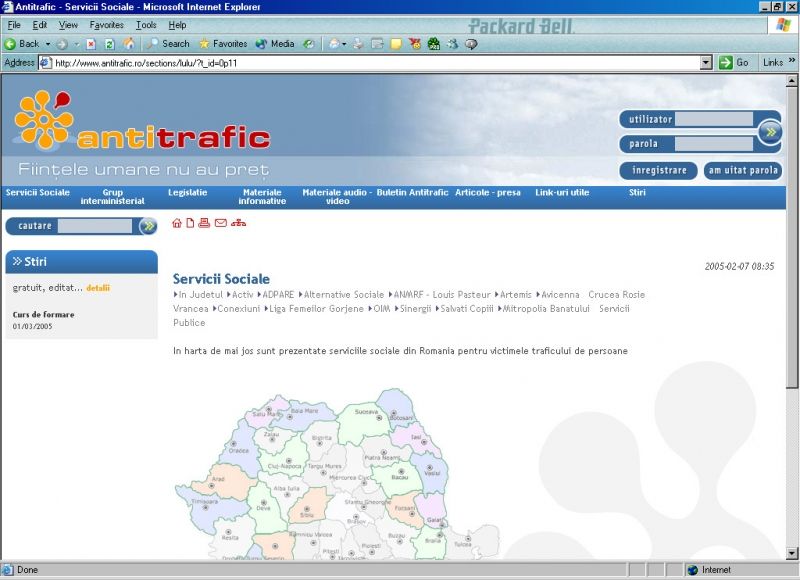Click the browser Stop button
The image size is (800, 580).
(x=91, y=44)
